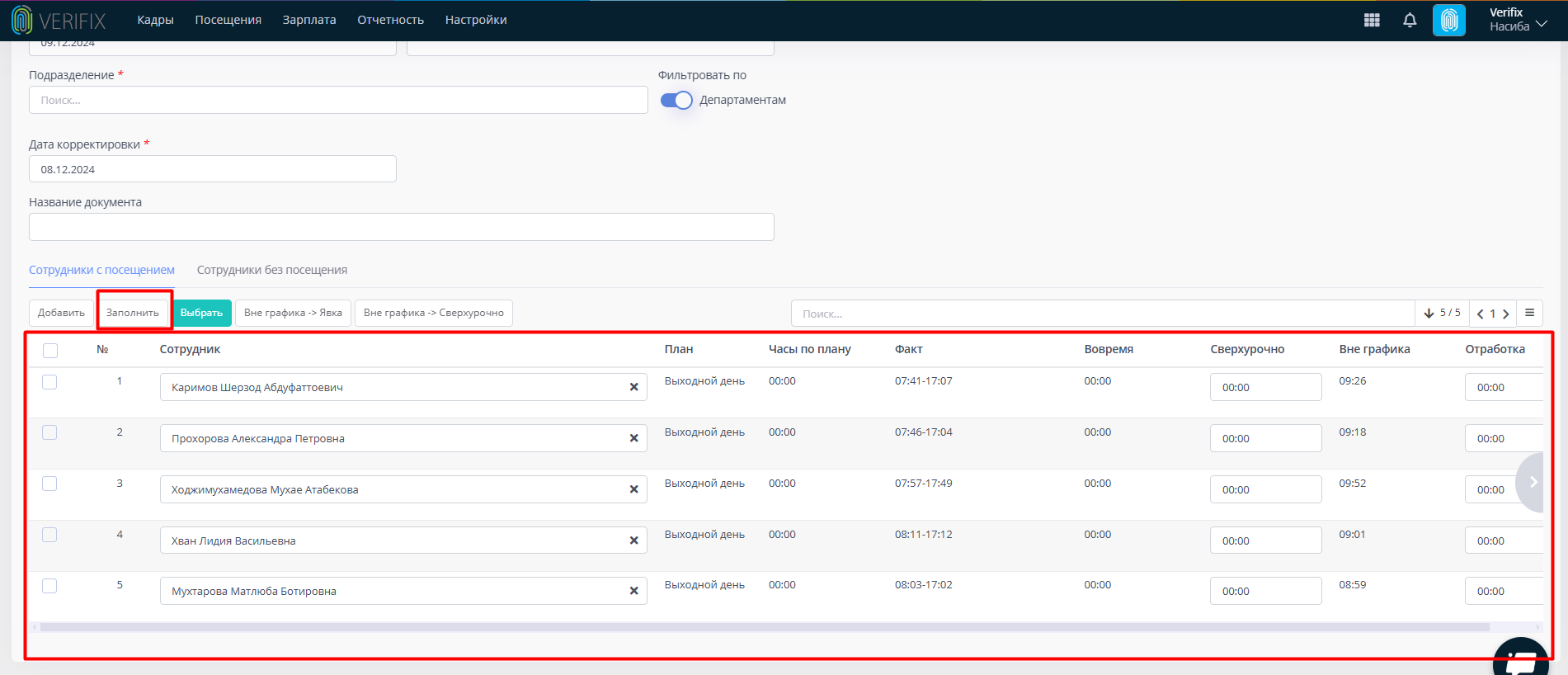This screenshot has height=675, width=1568.
Task: Open the apps grid menu icon
Action: click(1372, 20)
